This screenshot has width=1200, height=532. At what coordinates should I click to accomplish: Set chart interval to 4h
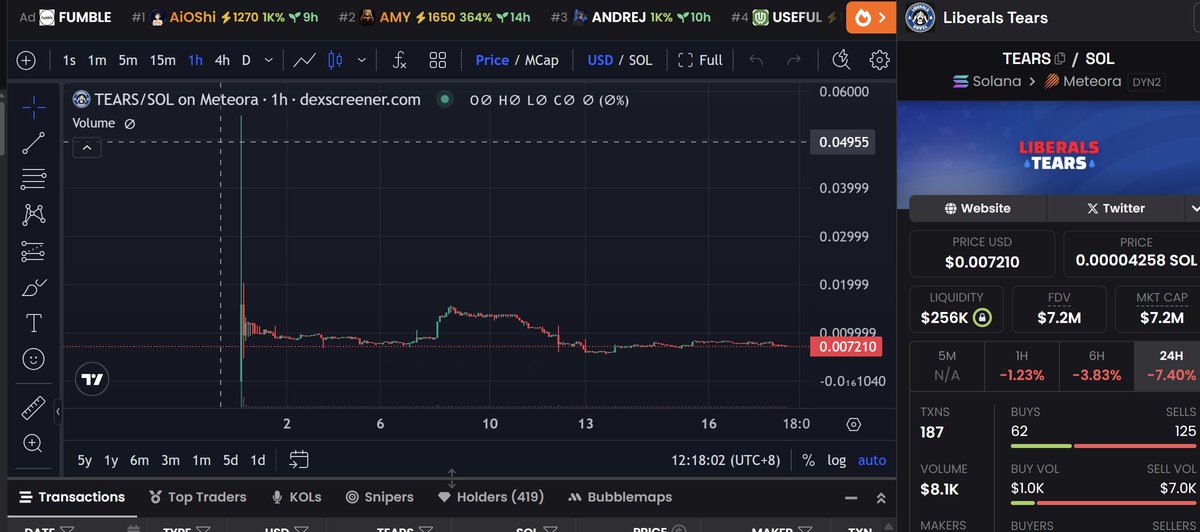coord(222,60)
